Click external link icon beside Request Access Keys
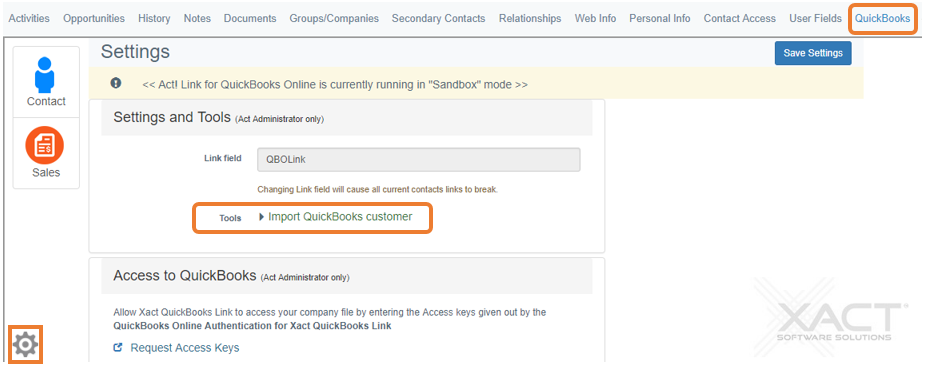Screen dimensions: 926x371 coord(118,348)
